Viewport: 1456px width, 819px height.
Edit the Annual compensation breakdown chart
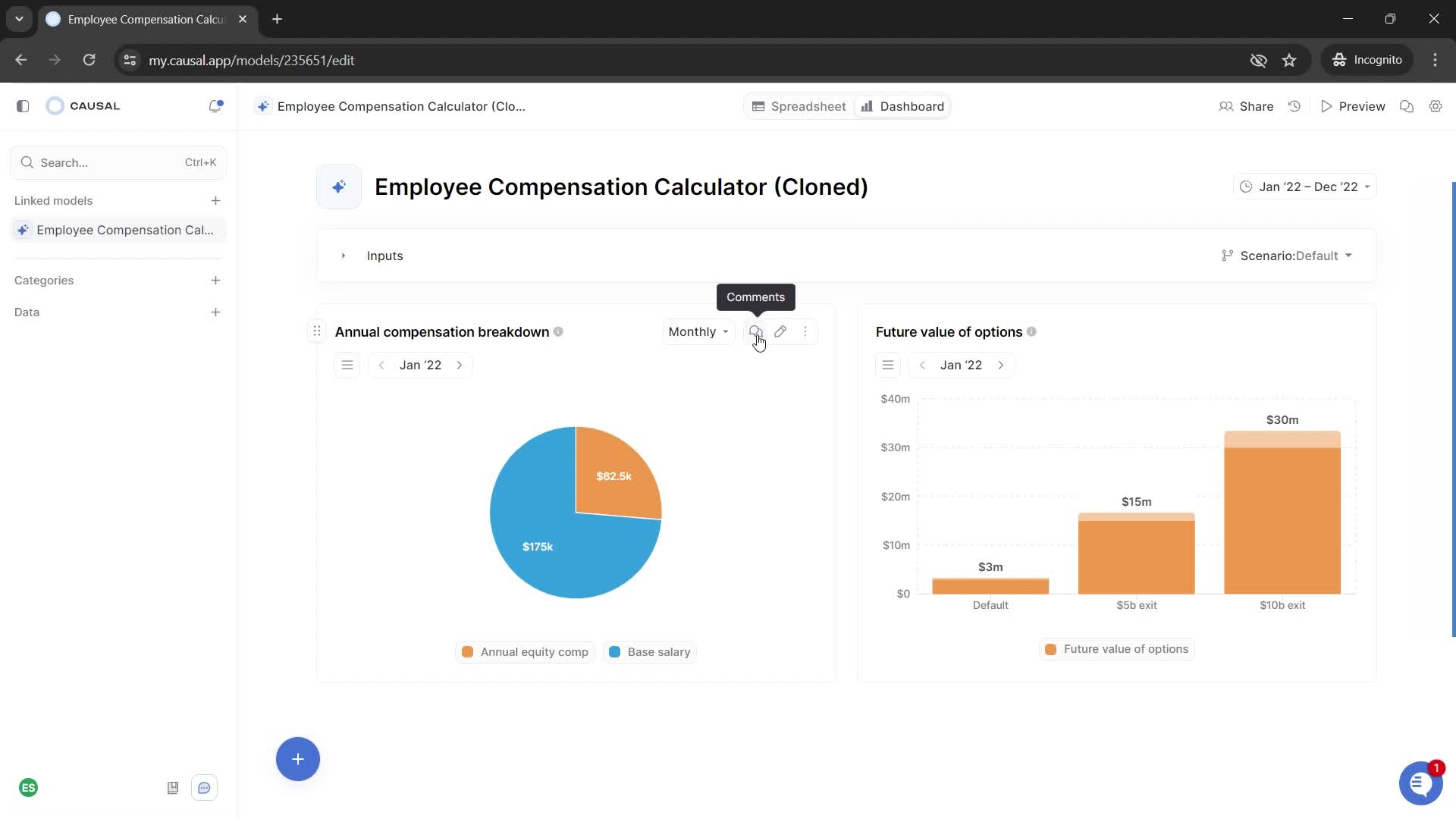pos(780,331)
